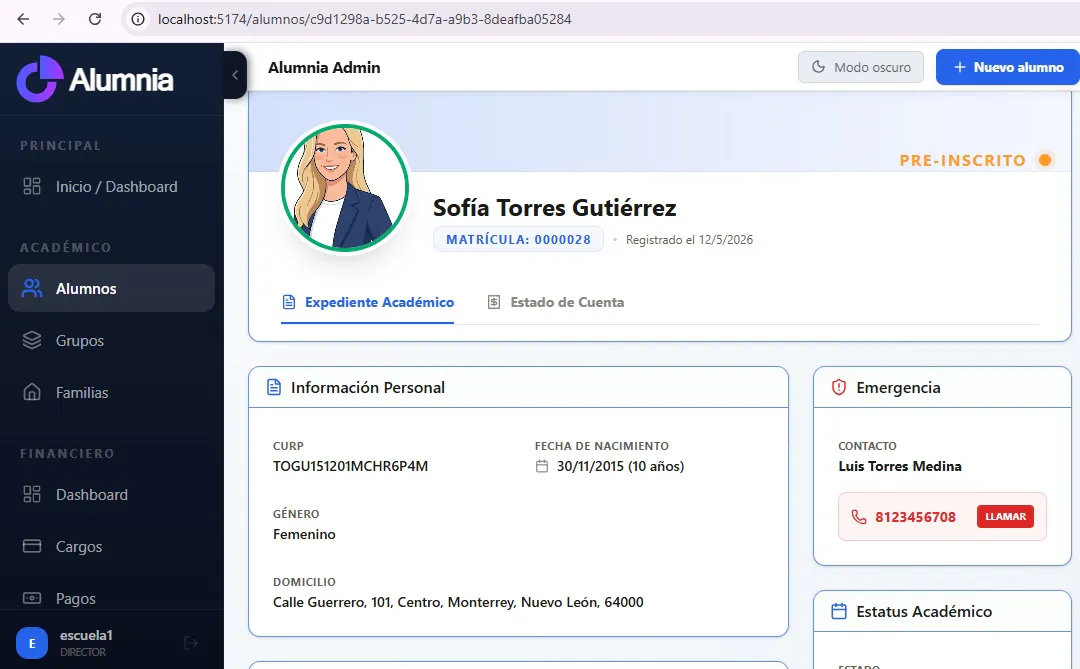This screenshot has width=1080, height=669.
Task: Open Familias in the sidebar
Action: click(112, 392)
